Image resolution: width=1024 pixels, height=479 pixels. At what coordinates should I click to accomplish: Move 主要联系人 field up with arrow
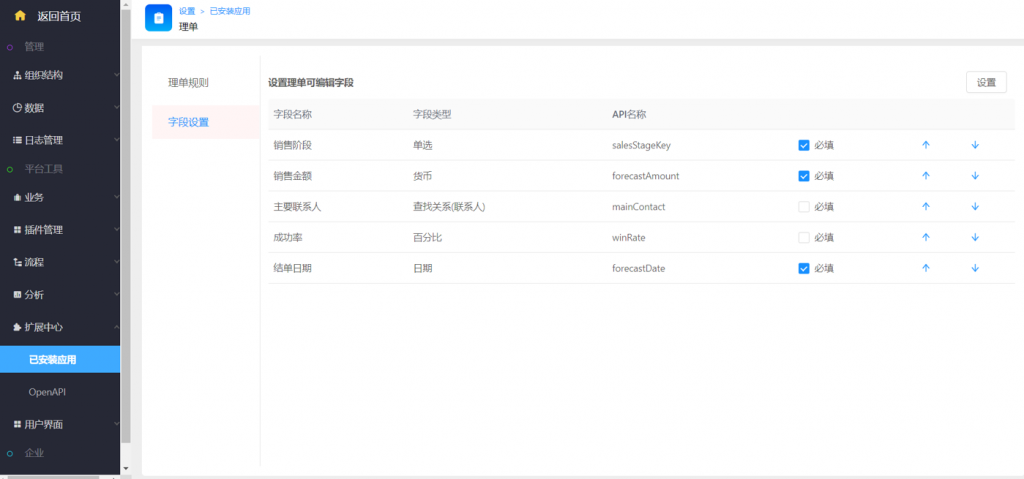click(925, 207)
